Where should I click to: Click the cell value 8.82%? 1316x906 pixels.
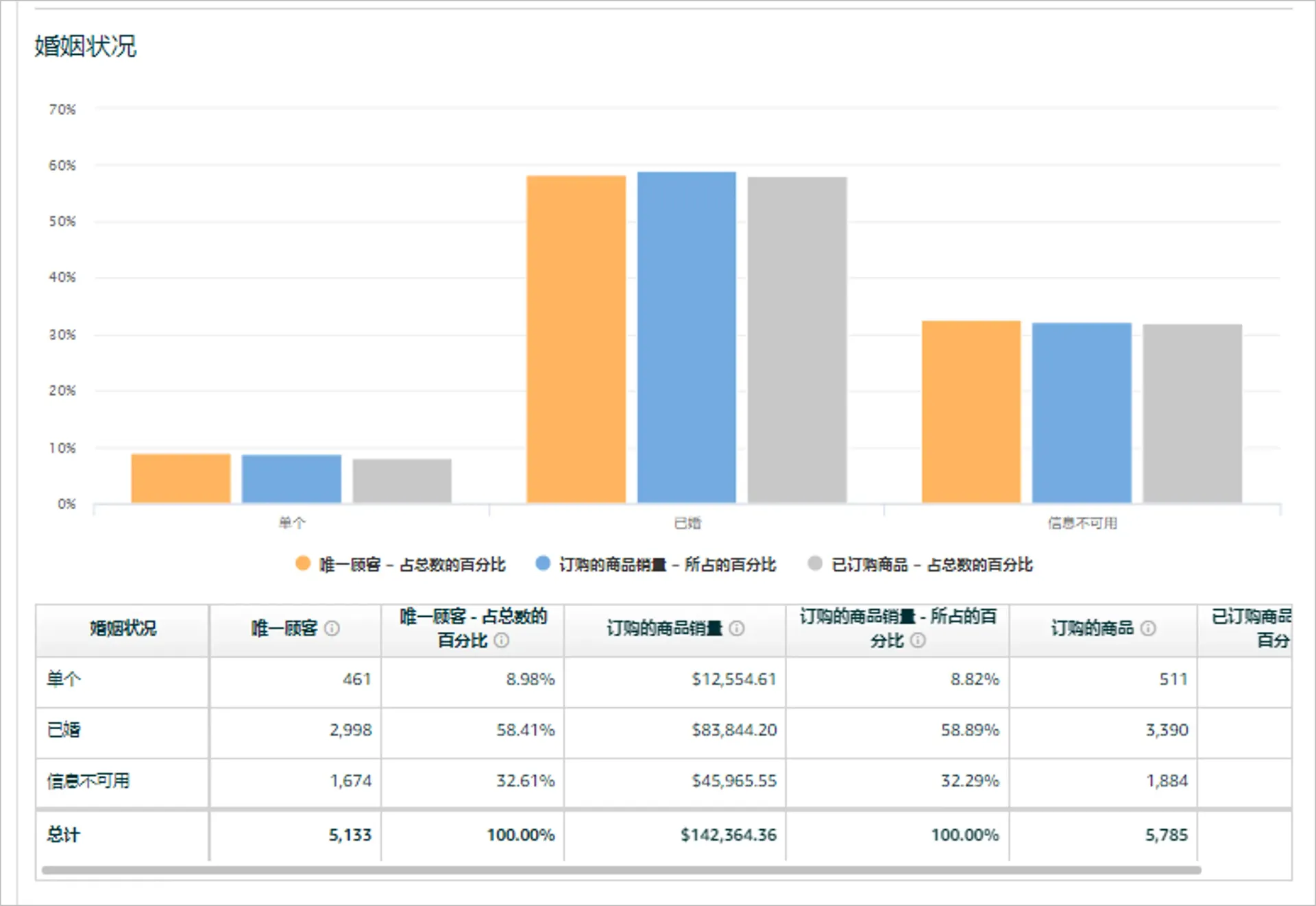pyautogui.click(x=975, y=679)
